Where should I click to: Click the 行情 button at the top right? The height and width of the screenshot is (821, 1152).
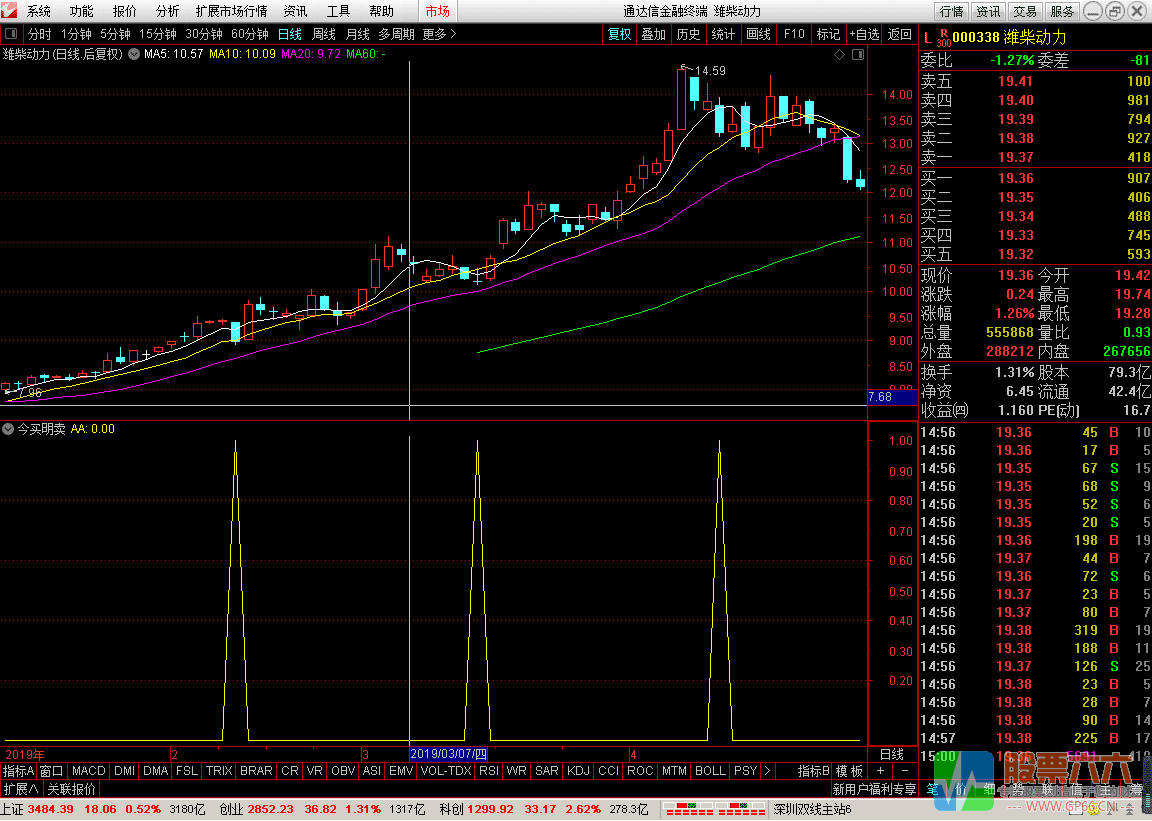pos(951,11)
